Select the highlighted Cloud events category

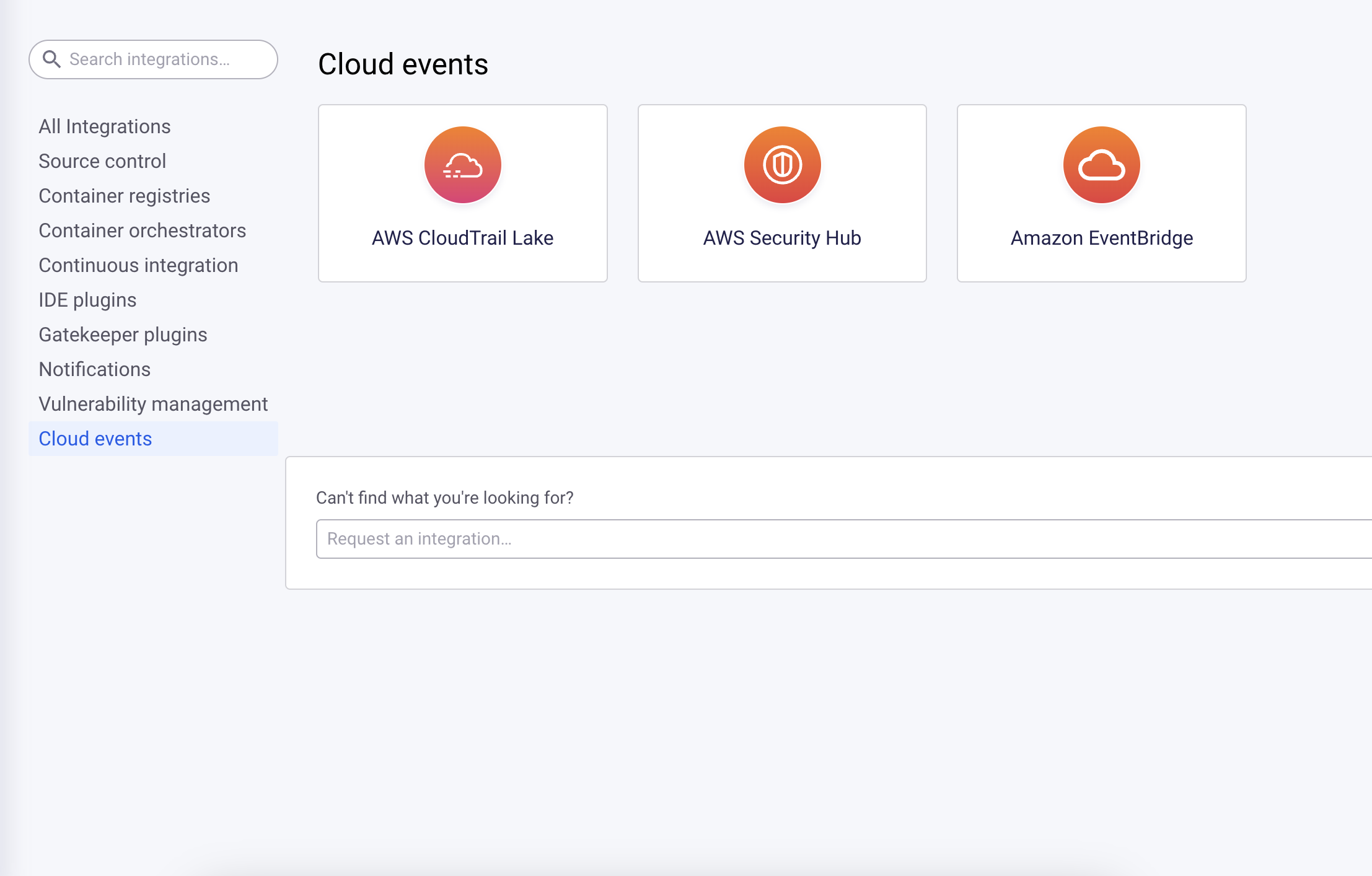(95, 438)
